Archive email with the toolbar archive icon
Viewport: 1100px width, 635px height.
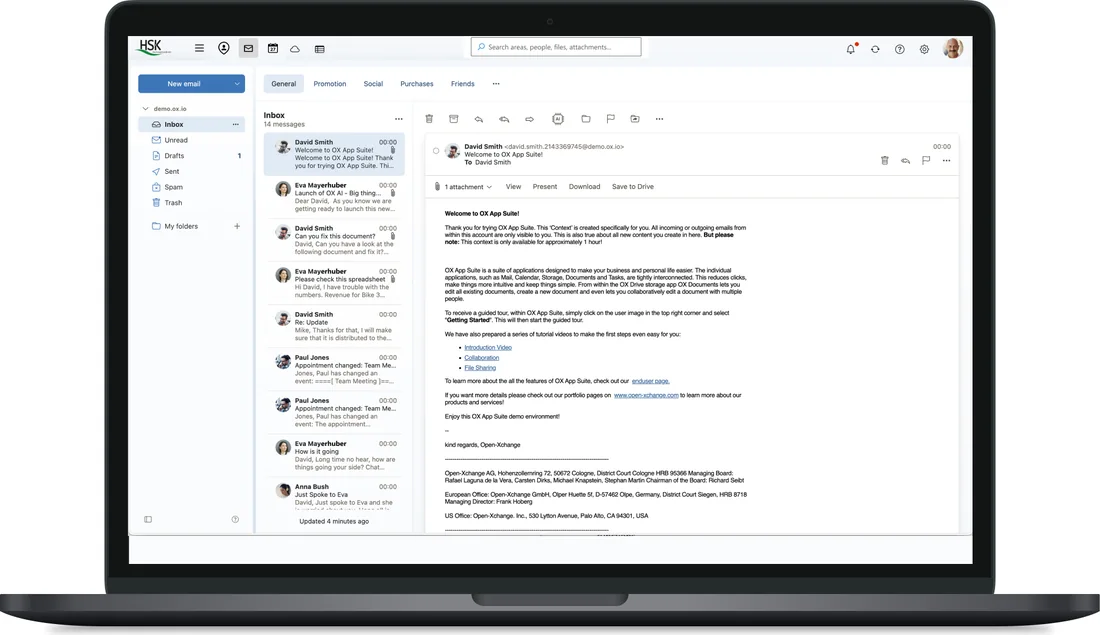(454, 119)
